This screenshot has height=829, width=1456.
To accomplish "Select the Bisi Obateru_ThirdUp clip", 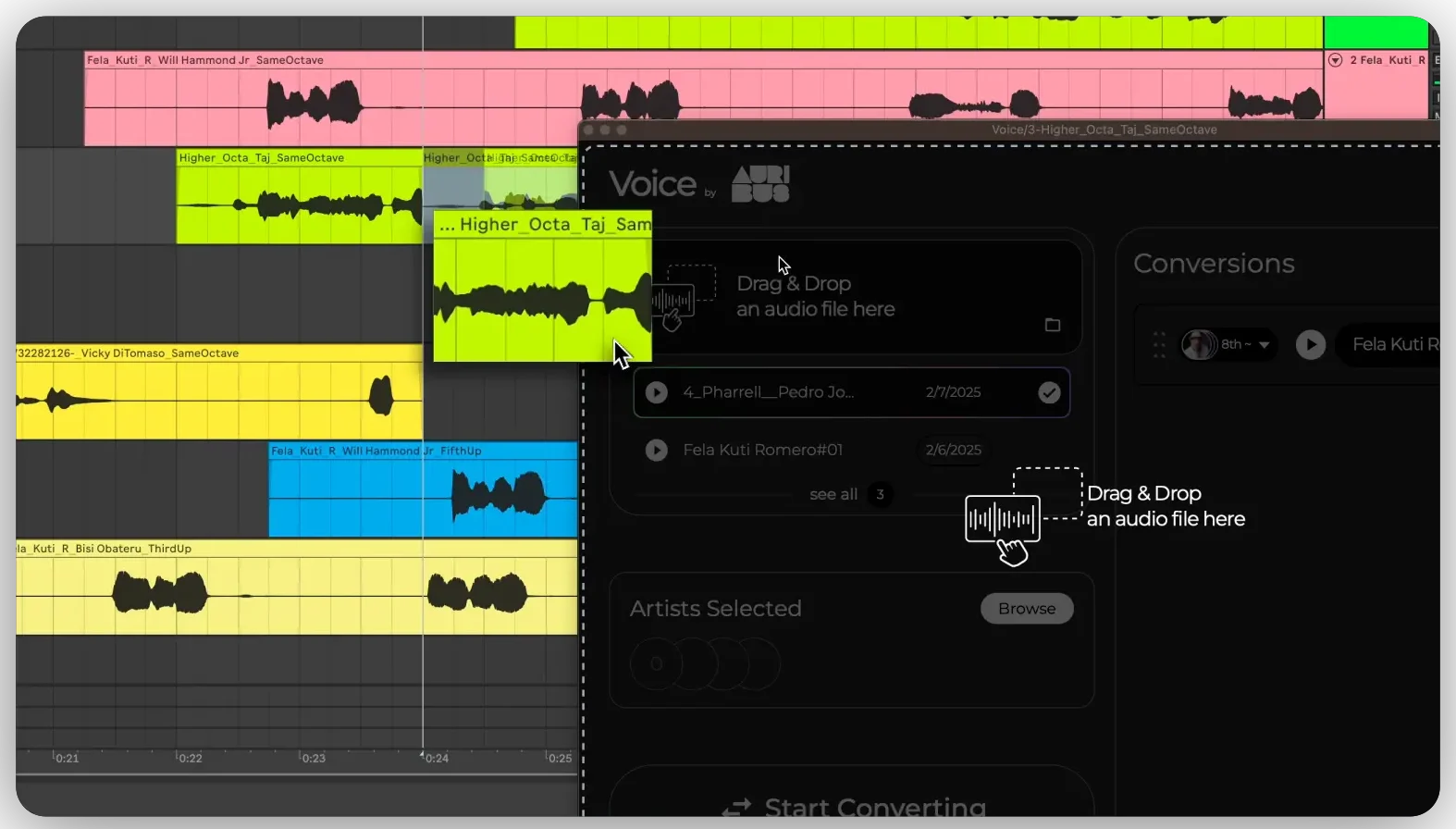I will click(x=297, y=587).
